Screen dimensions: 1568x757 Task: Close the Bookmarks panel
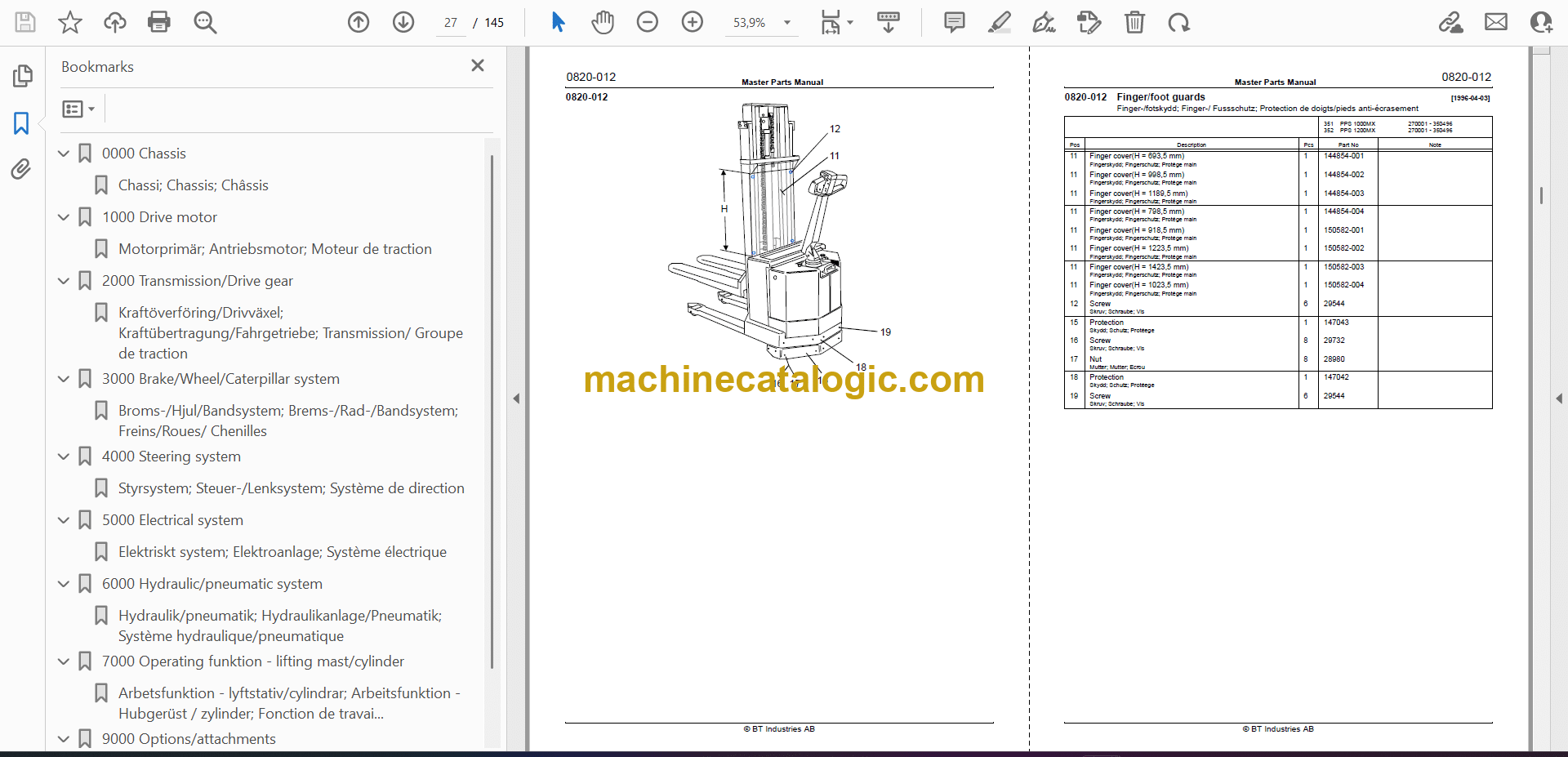[478, 65]
